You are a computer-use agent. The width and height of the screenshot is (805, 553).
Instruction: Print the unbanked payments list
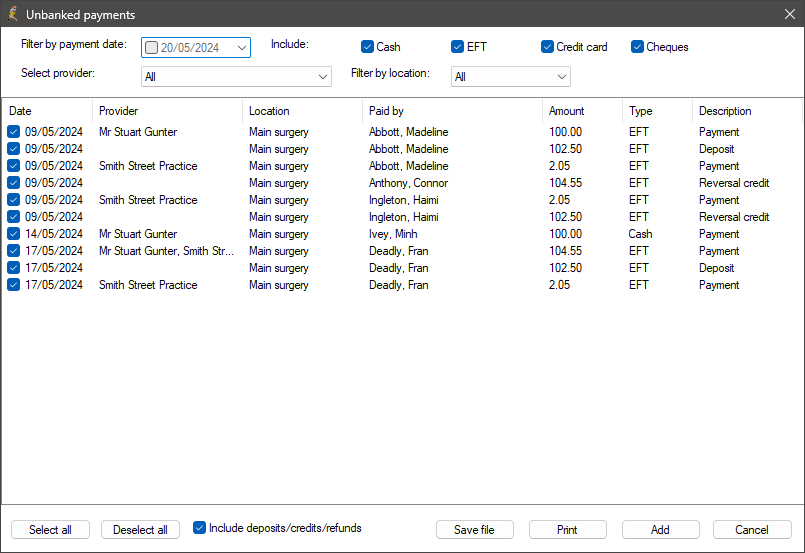click(x=567, y=529)
